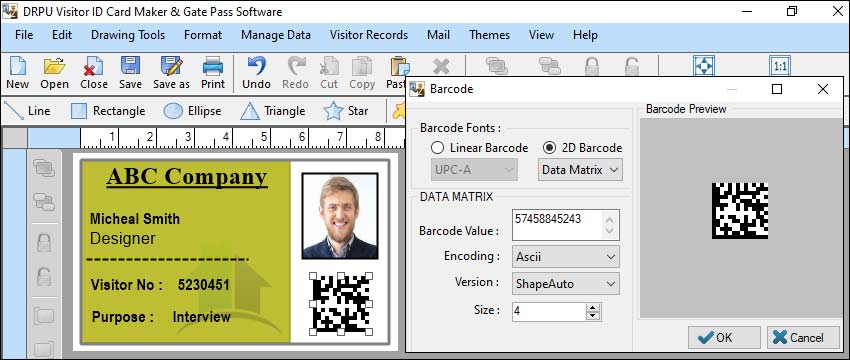The height and width of the screenshot is (360, 850).
Task: Select the ABC Company title text
Action: click(x=187, y=177)
